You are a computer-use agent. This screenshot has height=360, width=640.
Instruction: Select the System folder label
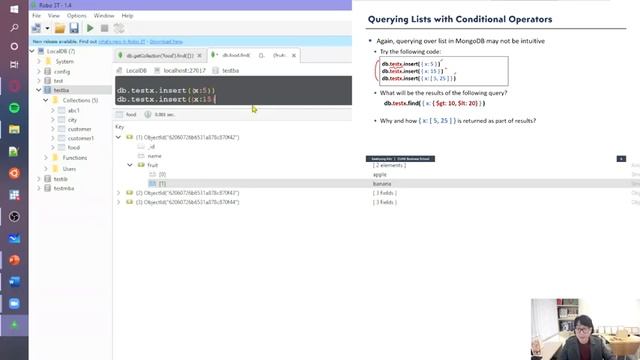coord(64,61)
